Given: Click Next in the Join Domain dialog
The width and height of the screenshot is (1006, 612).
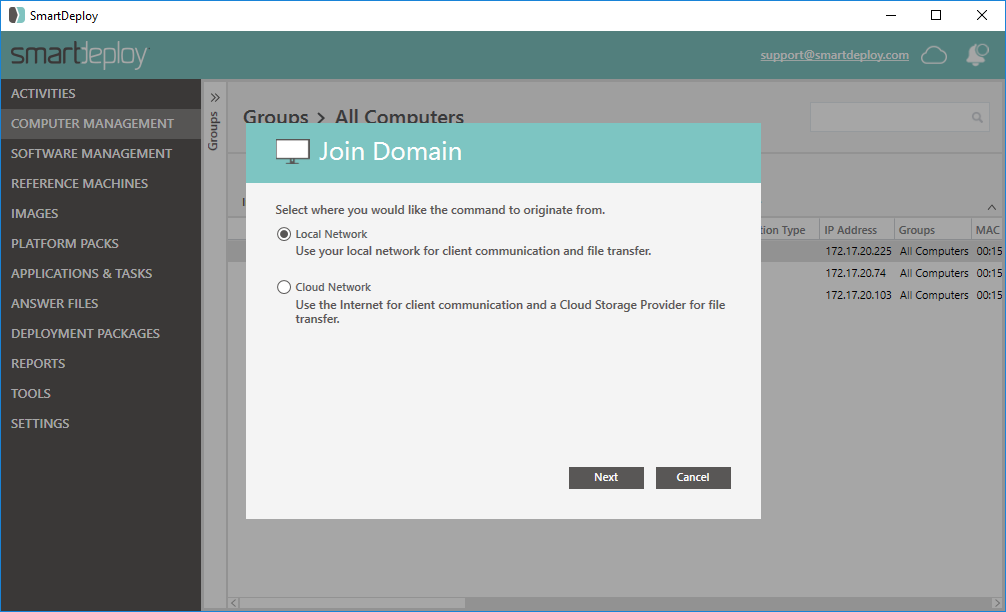Looking at the screenshot, I should point(606,477).
